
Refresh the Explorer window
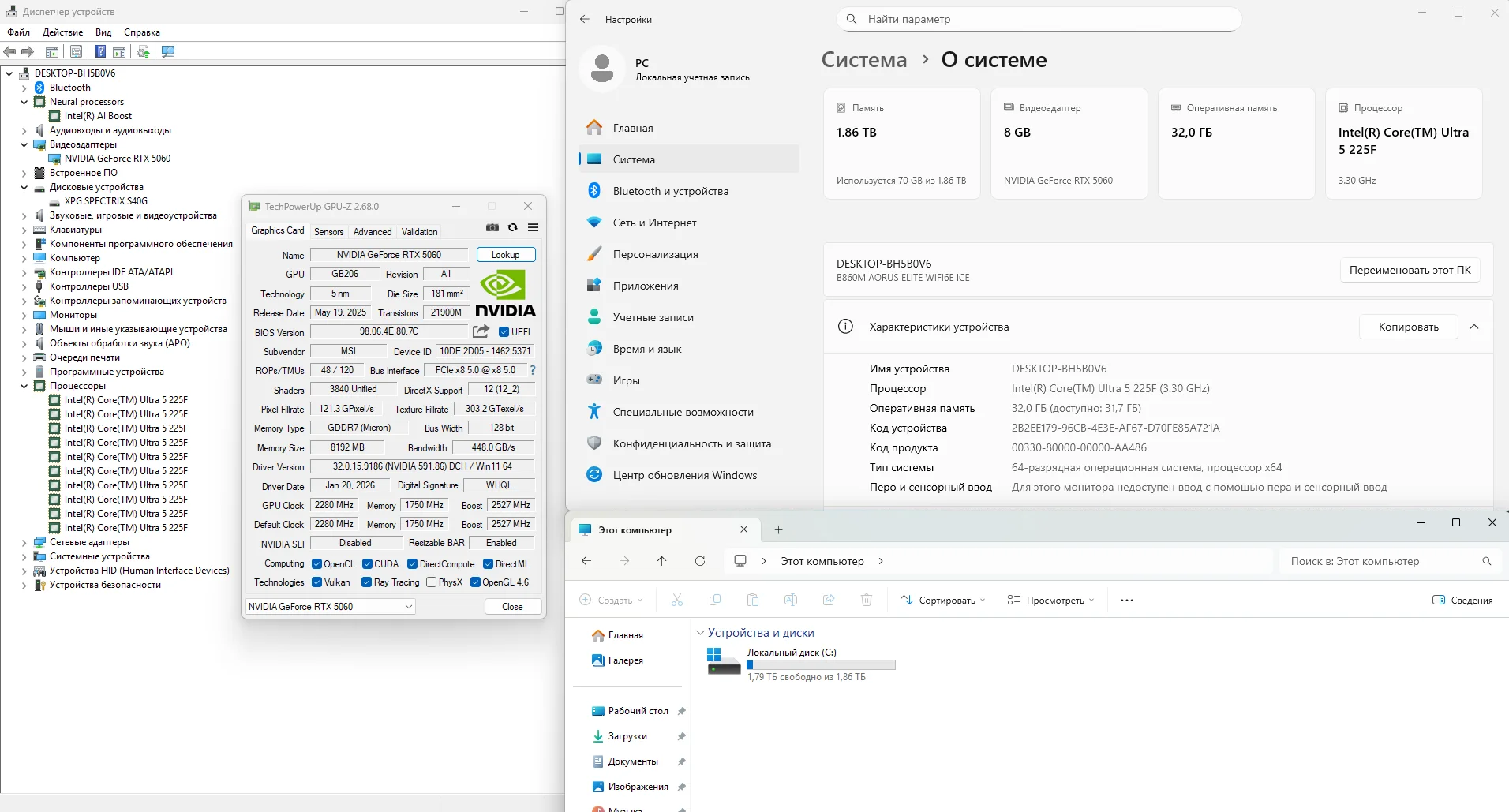tap(700, 561)
